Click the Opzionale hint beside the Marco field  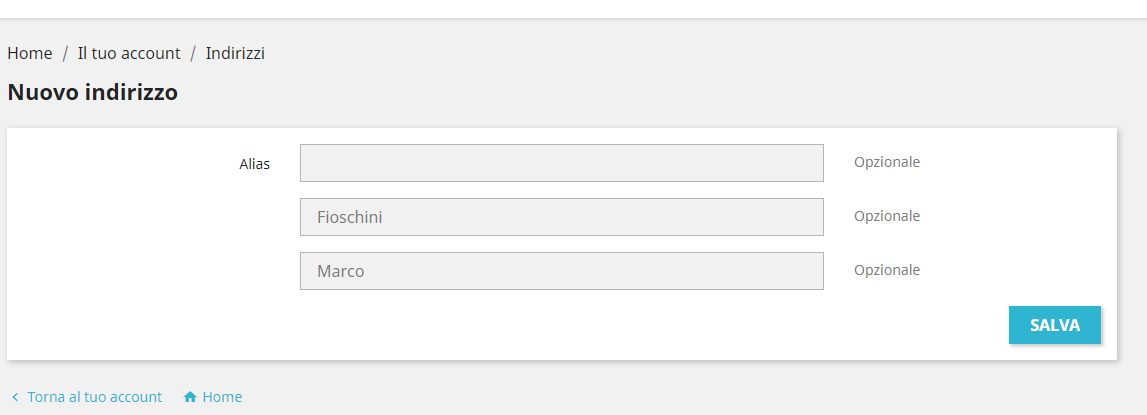tap(886, 270)
